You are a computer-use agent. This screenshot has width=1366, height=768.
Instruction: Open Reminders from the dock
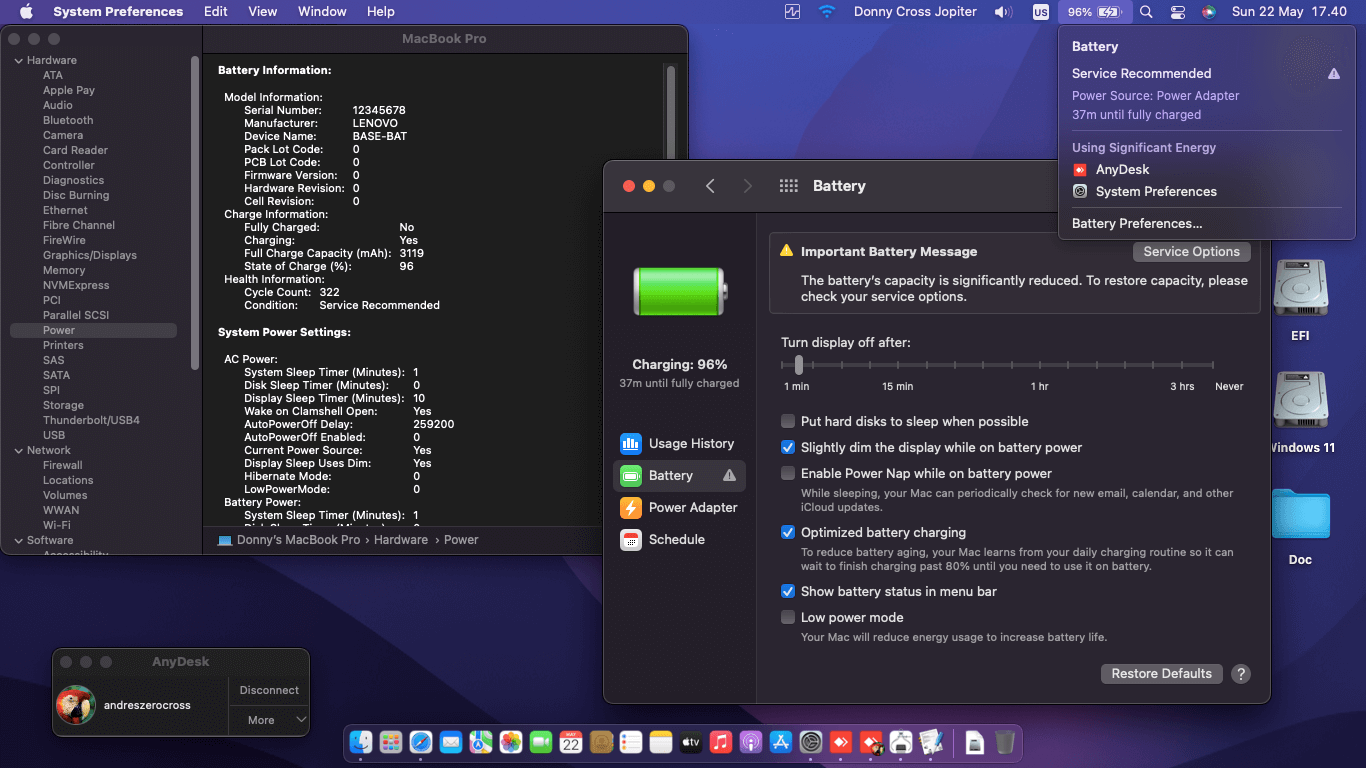click(631, 742)
